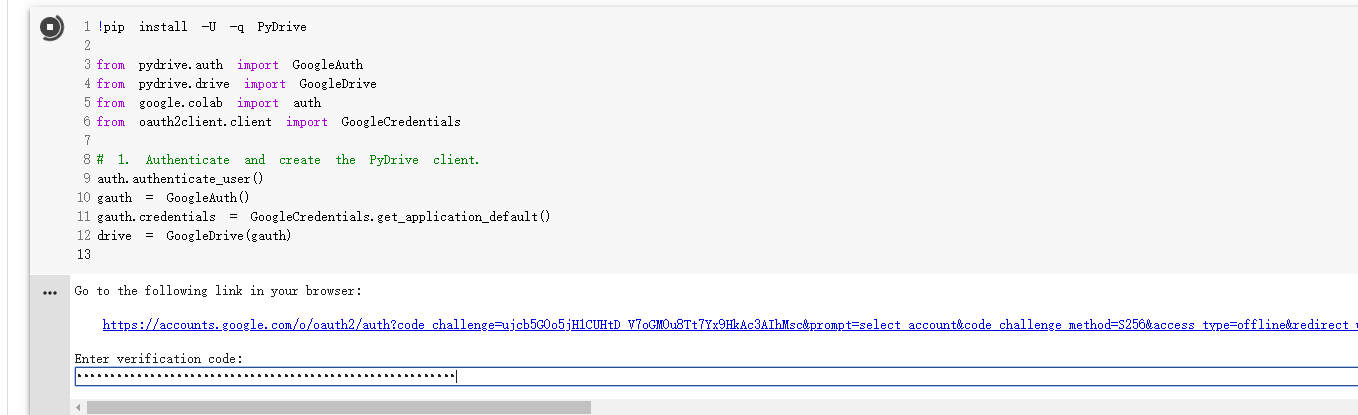Focus the verification code input field
Screen dimensions: 1358x415
[716, 377]
